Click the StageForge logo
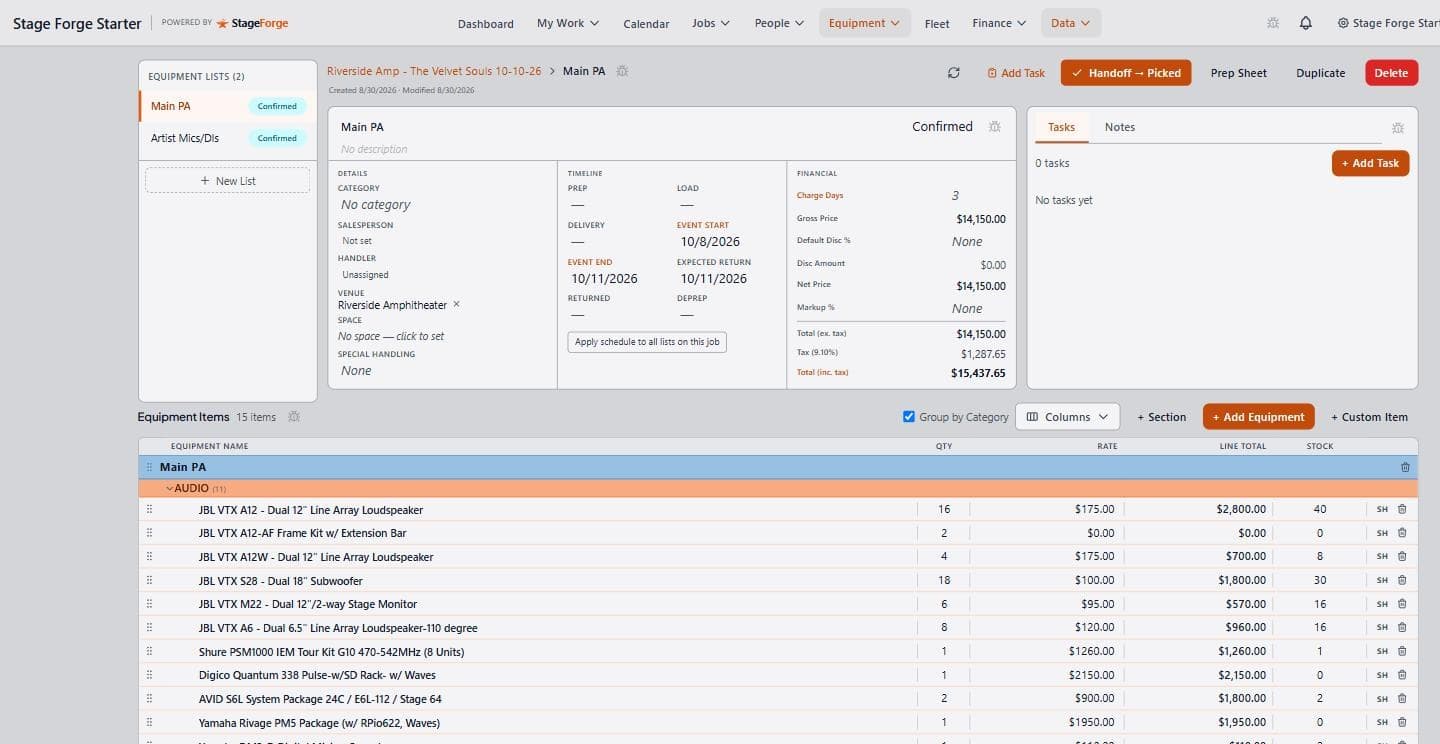This screenshot has width=1440, height=744. (x=252, y=23)
